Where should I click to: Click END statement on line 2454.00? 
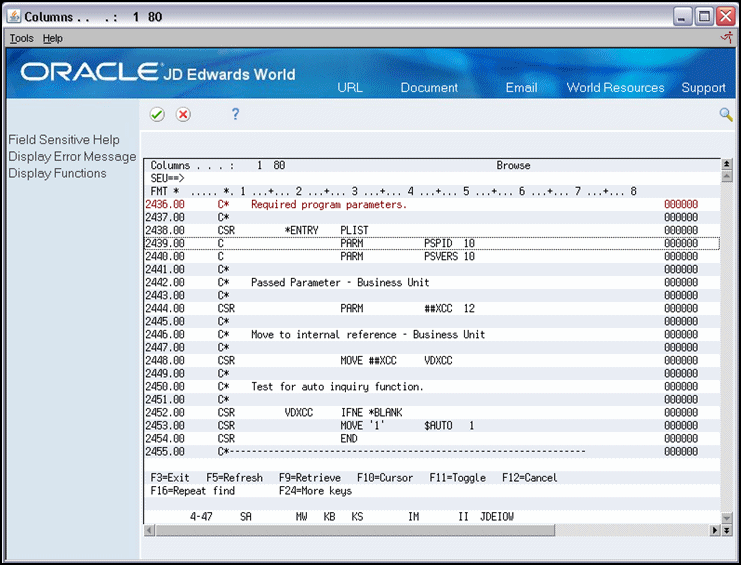[349, 438]
